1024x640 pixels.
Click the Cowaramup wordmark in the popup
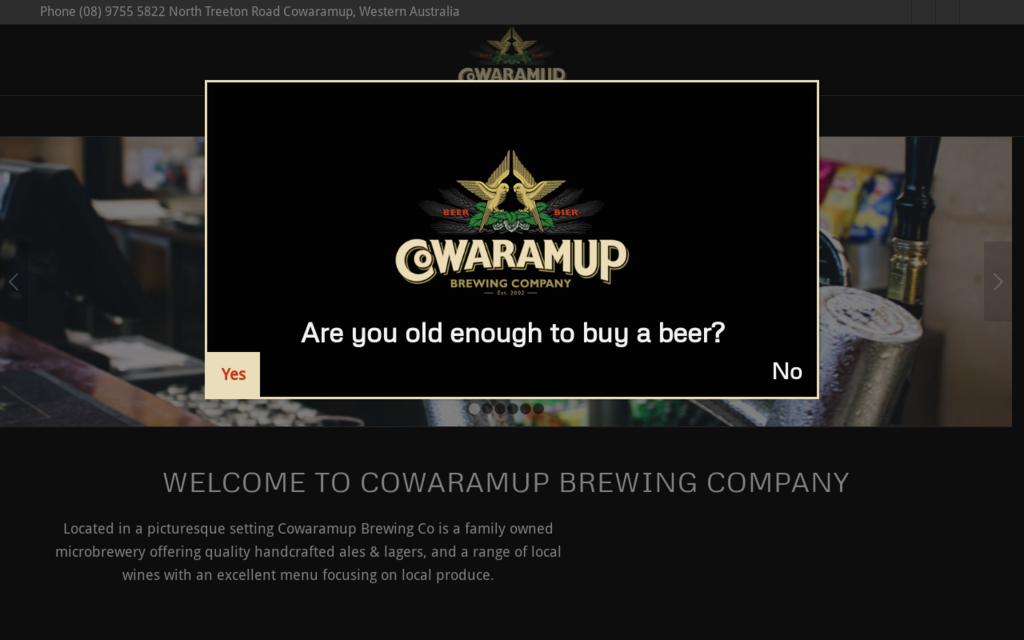coord(511,261)
